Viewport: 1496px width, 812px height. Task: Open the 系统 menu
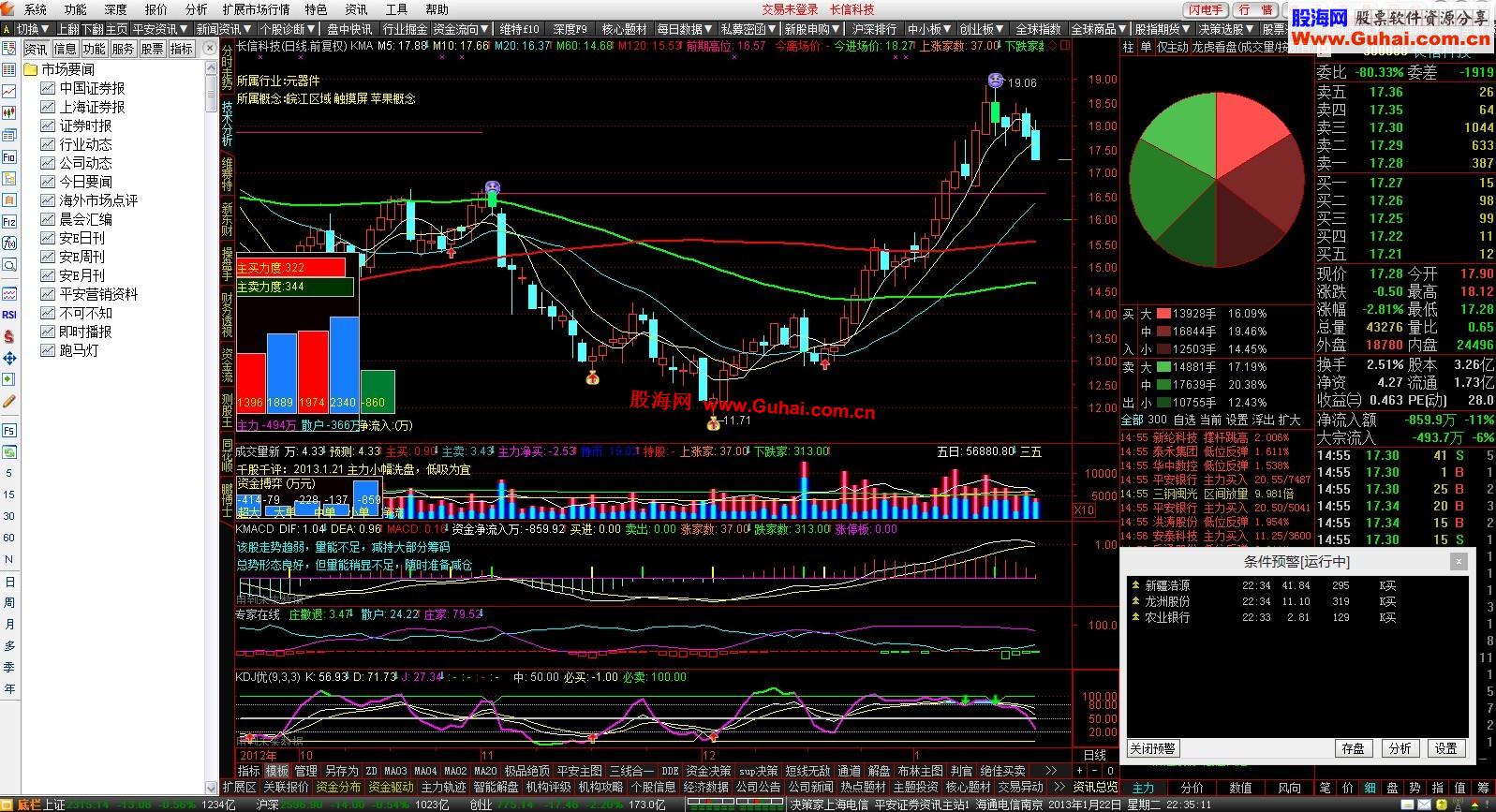point(35,9)
